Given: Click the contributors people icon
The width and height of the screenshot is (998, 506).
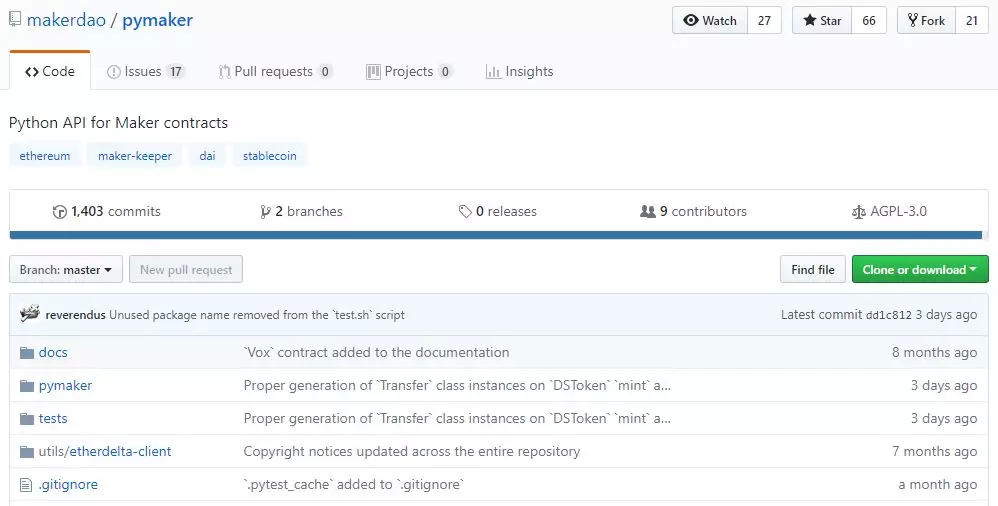Looking at the screenshot, I should pyautogui.click(x=648, y=211).
